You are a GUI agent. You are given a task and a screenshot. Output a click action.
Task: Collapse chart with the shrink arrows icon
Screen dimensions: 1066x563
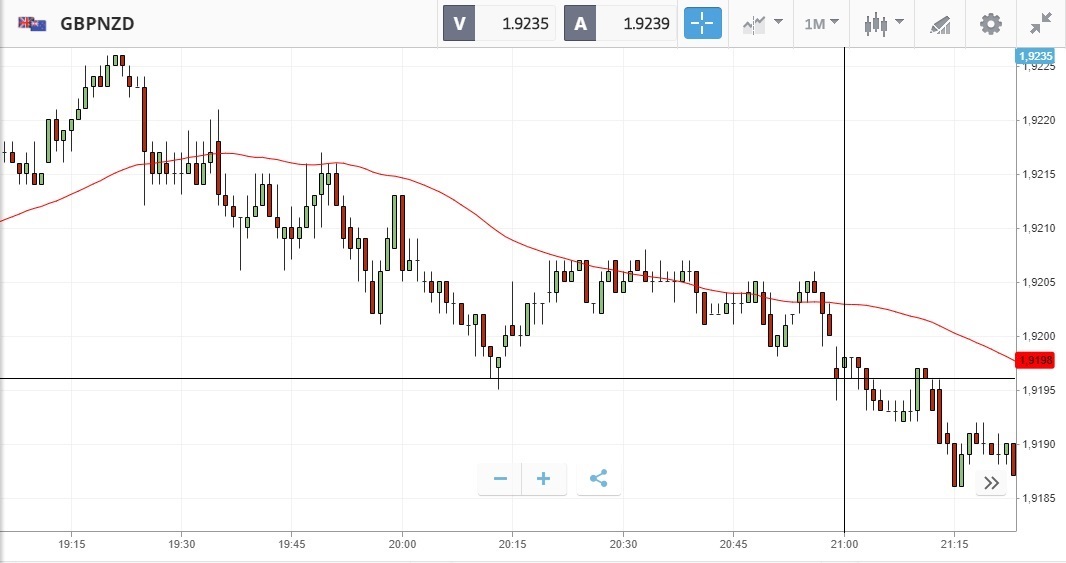(1041, 23)
